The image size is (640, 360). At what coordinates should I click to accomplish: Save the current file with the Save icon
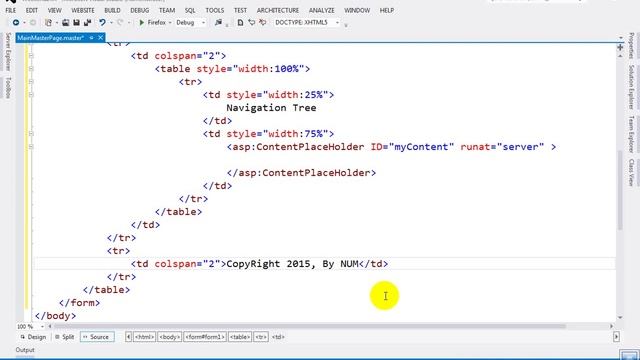(76, 22)
